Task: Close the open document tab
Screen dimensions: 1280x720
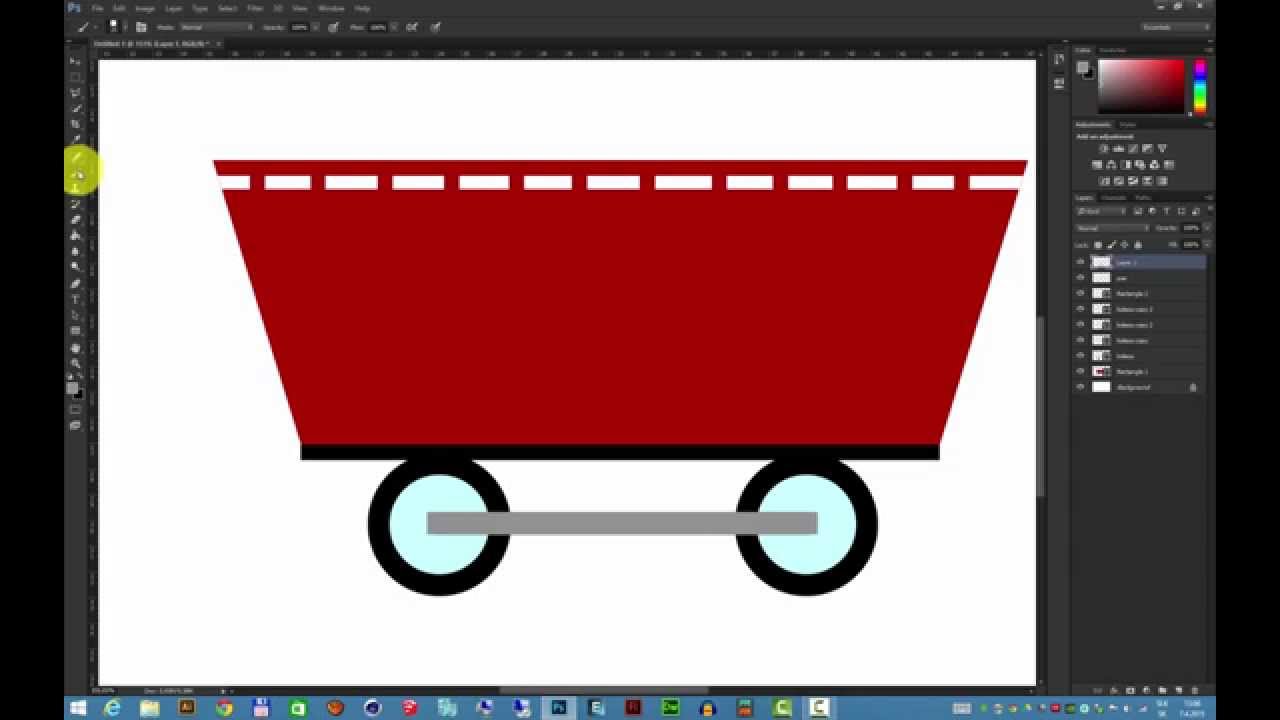Action: click(x=218, y=44)
